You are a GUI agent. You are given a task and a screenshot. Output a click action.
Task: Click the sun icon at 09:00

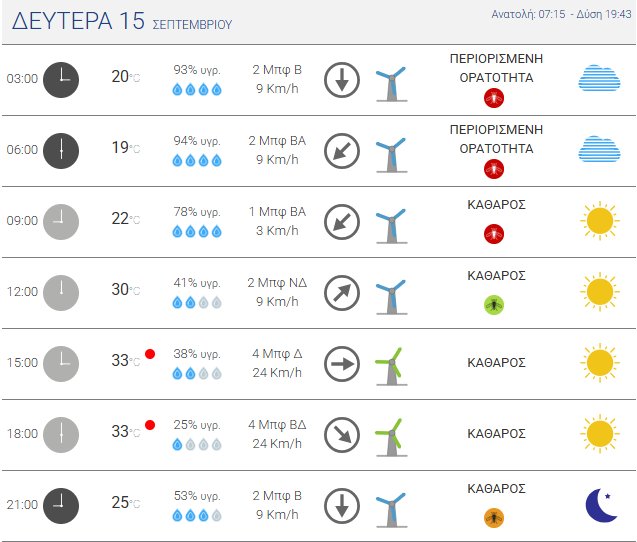pos(599,220)
